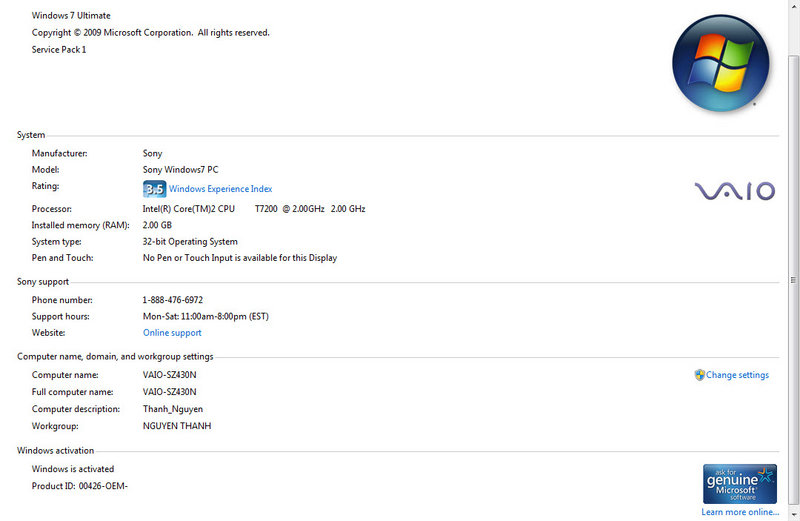Click the Genuine Microsoft software badge

point(739,483)
